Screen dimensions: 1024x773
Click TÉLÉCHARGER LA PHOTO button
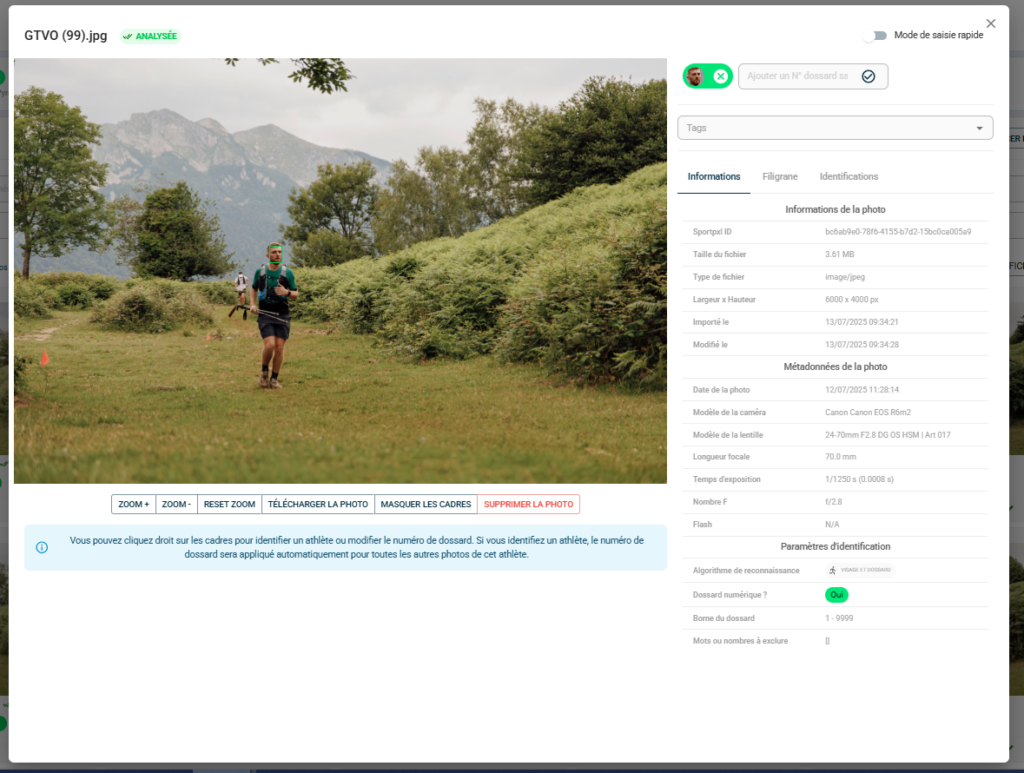(318, 504)
